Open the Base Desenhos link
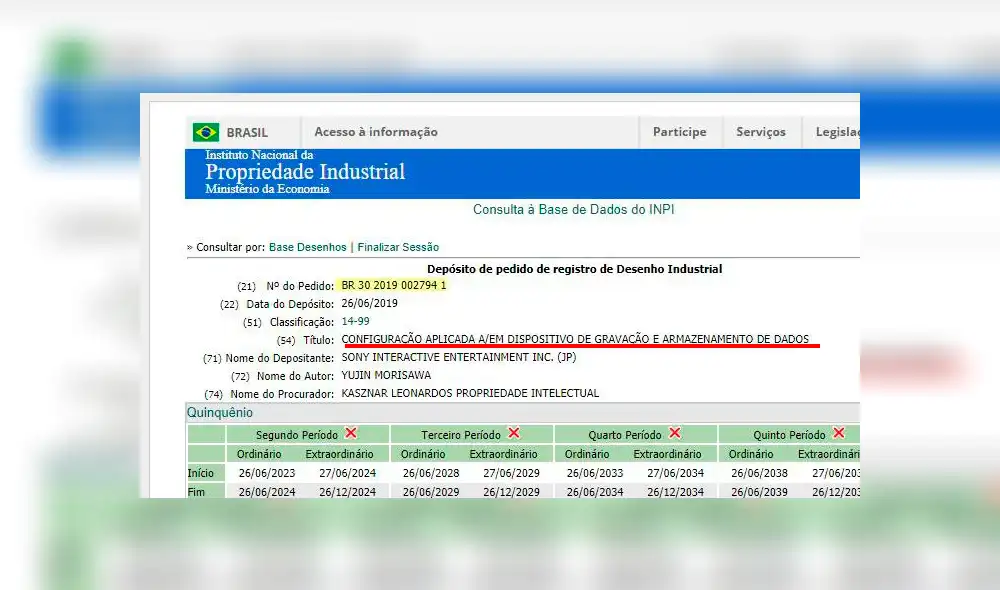Screen dimensions: 1000x590 coord(308,247)
